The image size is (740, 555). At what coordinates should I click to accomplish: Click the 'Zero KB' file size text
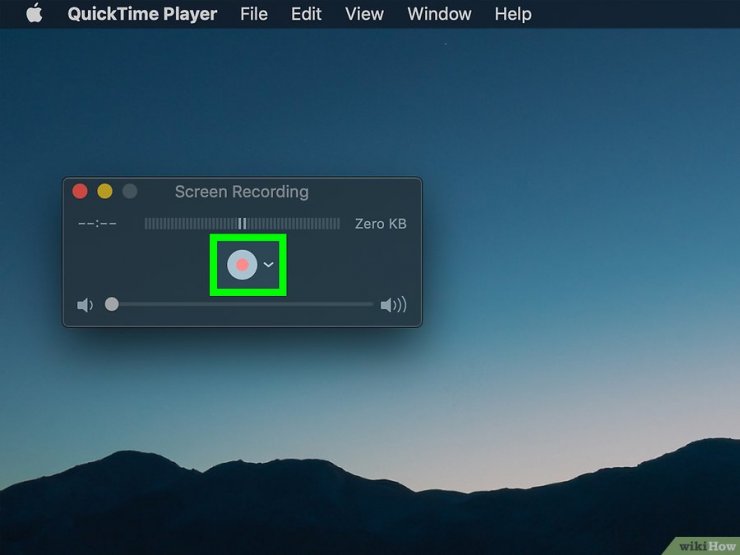click(380, 224)
